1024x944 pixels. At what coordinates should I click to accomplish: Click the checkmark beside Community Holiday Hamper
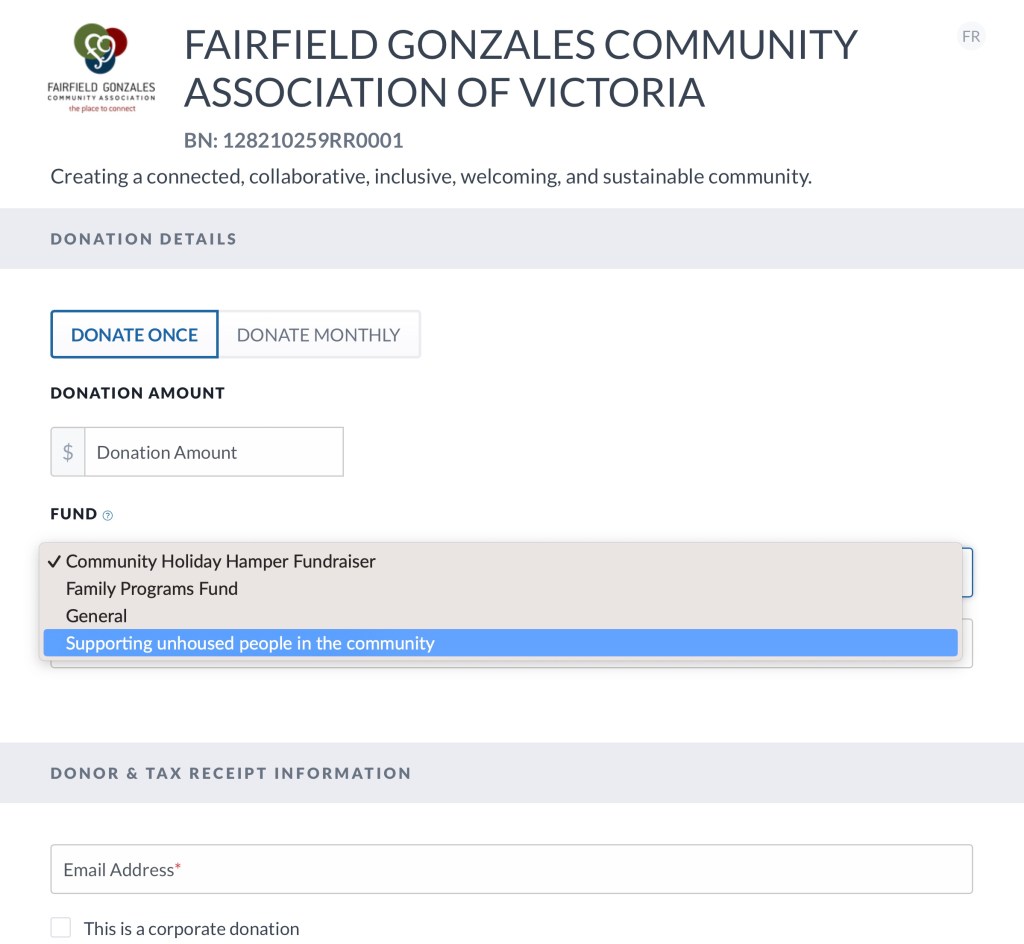click(54, 561)
